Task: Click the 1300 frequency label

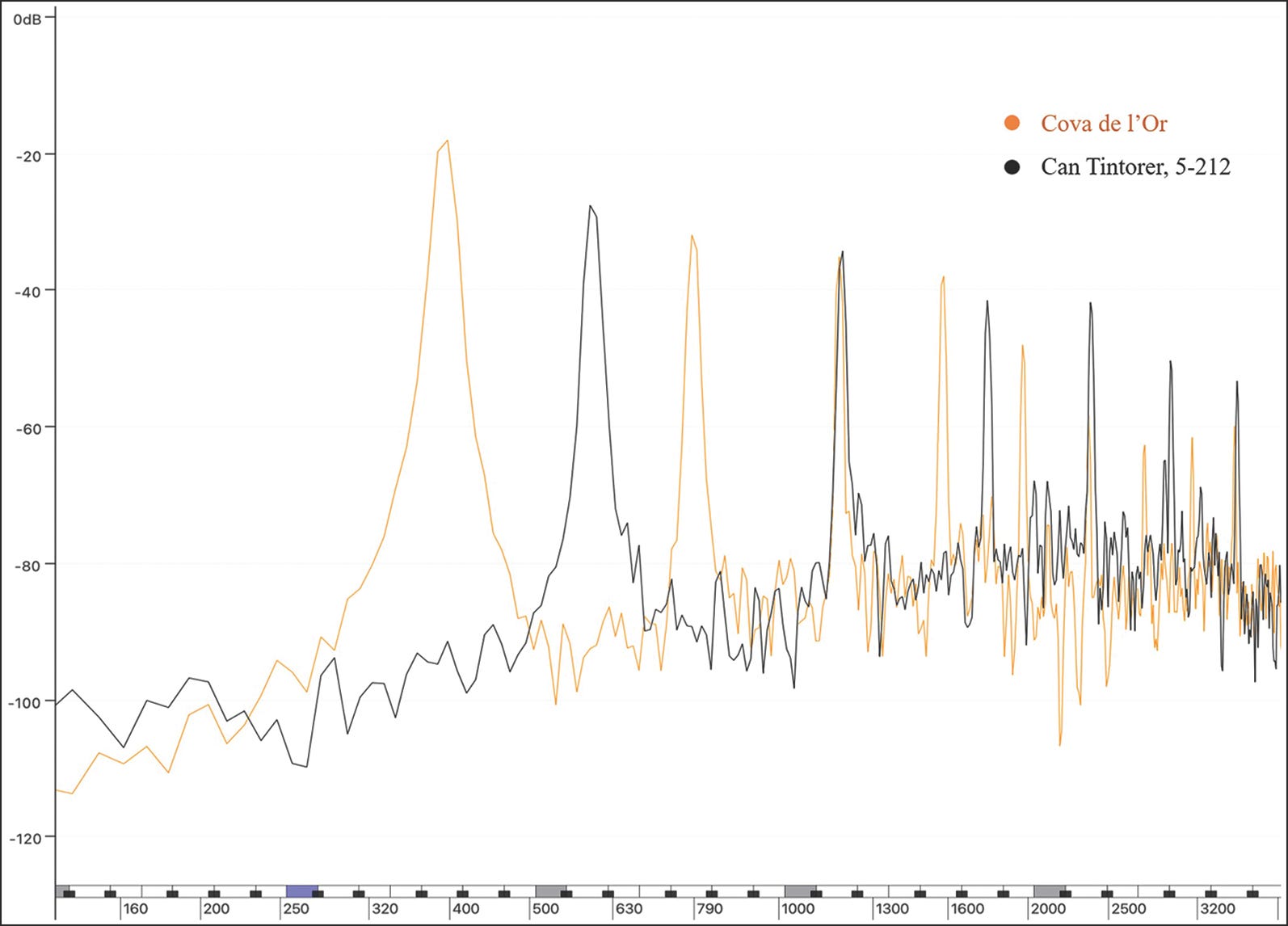Action: point(892,909)
